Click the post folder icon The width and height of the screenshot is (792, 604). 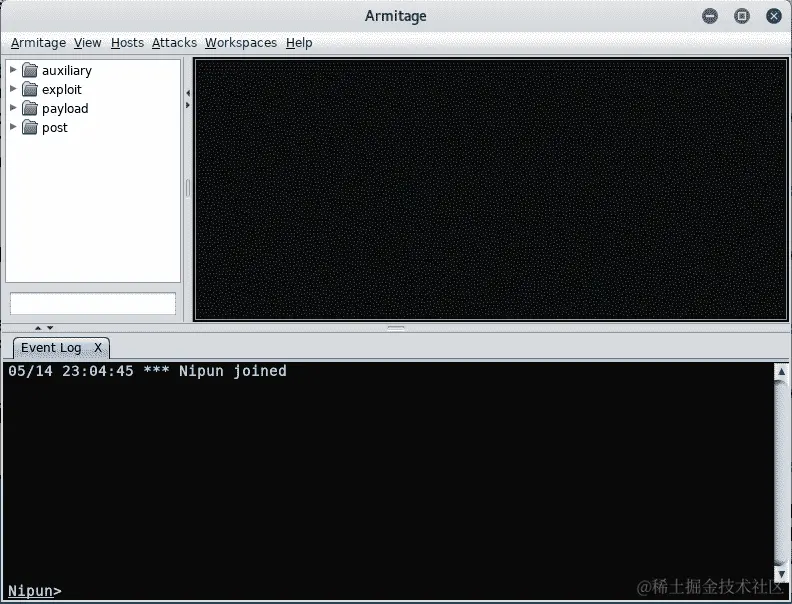(x=30, y=127)
